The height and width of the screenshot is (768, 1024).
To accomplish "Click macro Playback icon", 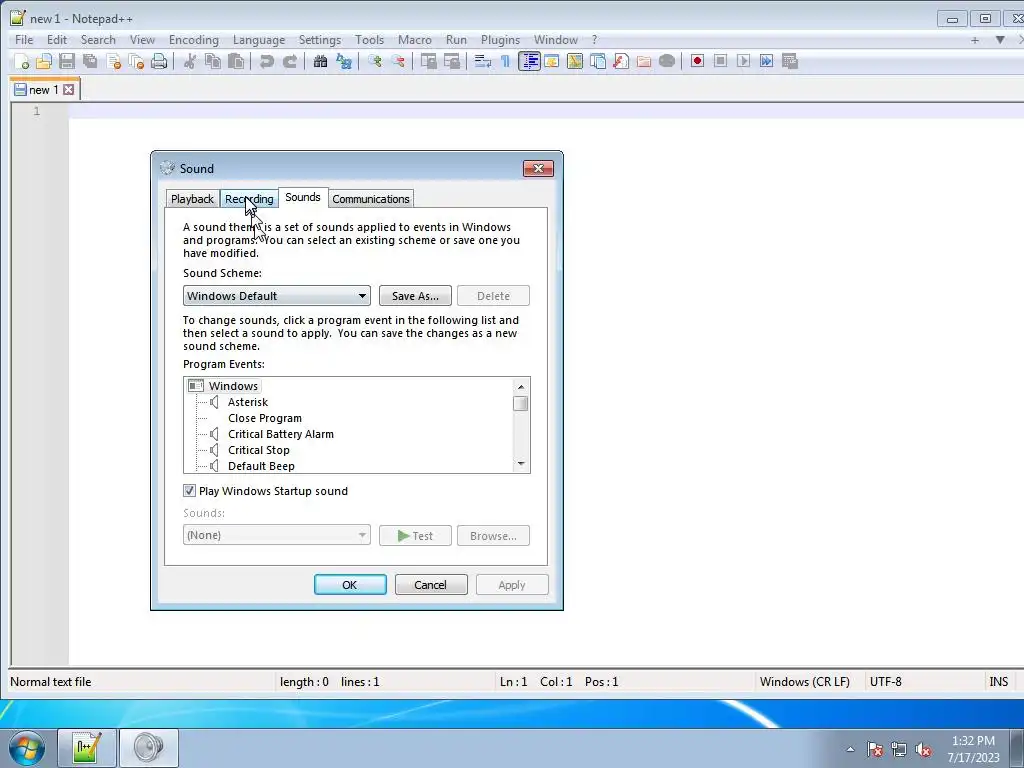I will 743,61.
